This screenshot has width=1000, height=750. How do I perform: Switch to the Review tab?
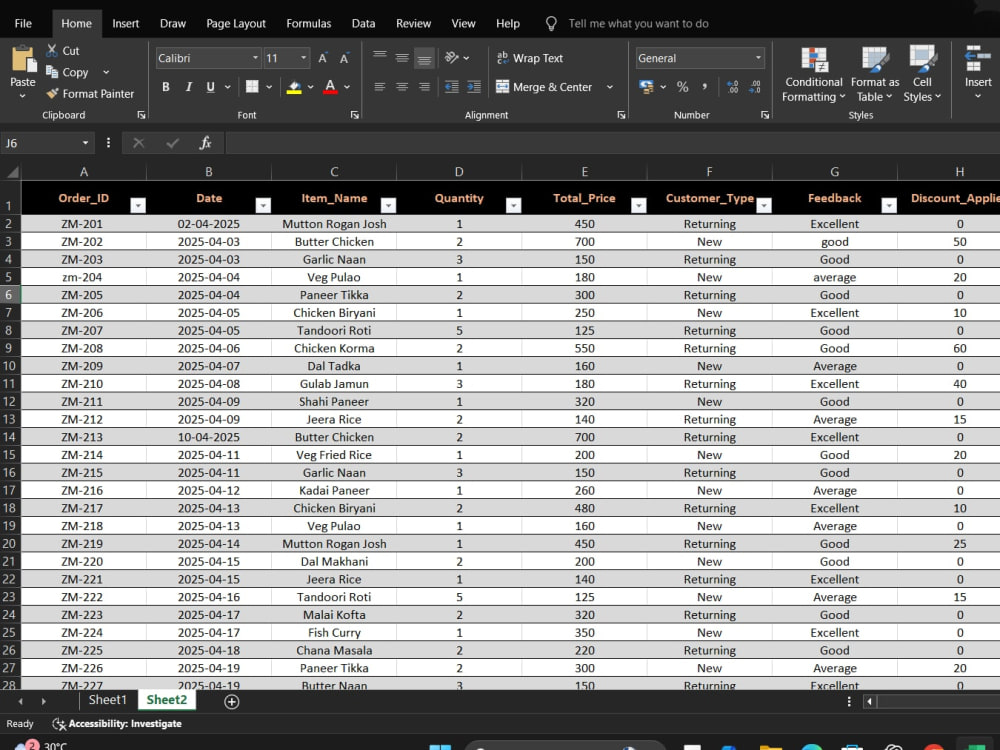point(413,24)
